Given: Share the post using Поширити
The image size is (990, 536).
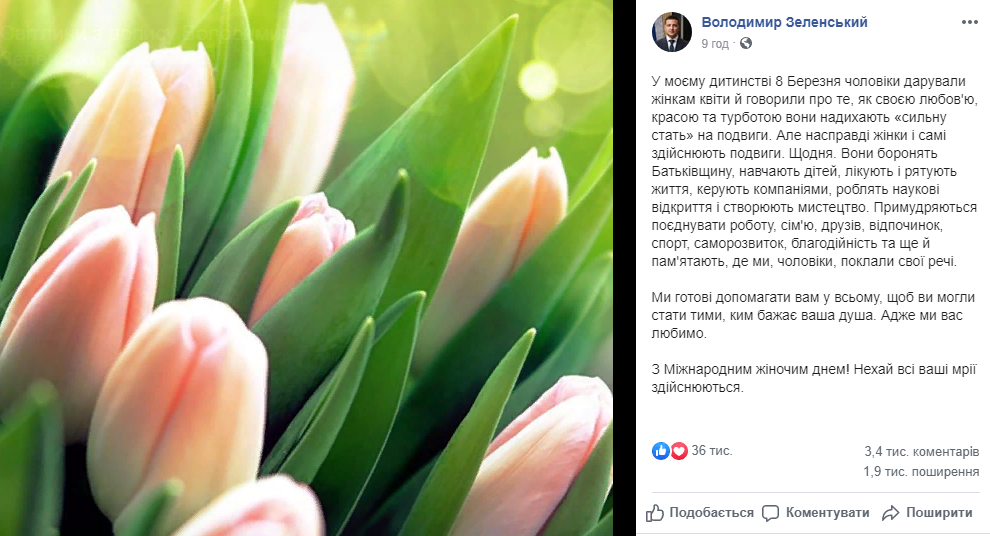Looking at the screenshot, I should [939, 513].
